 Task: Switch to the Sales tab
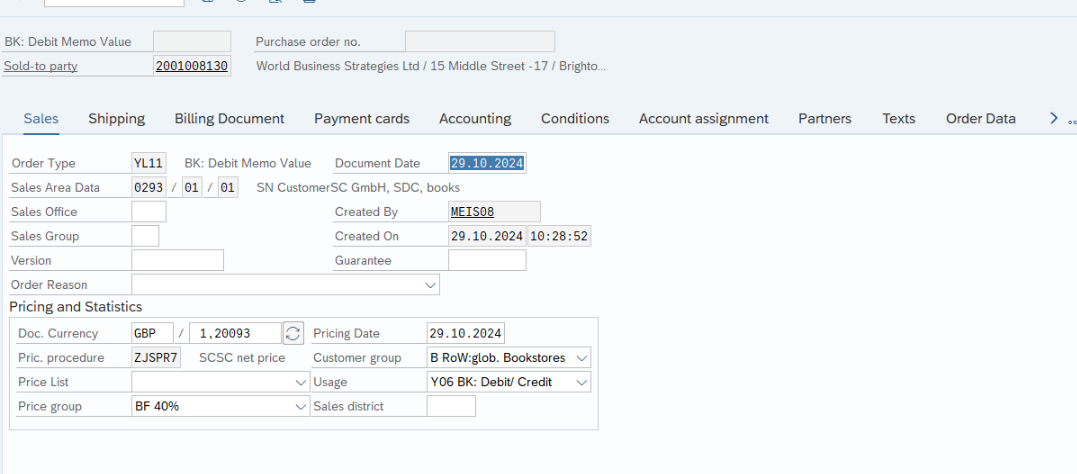41,118
